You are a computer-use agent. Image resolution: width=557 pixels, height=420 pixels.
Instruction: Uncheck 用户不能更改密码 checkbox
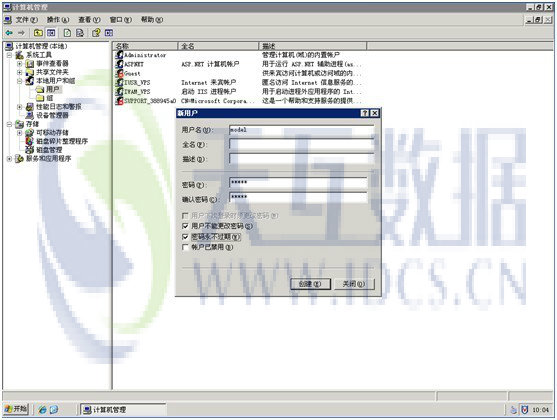(185, 226)
